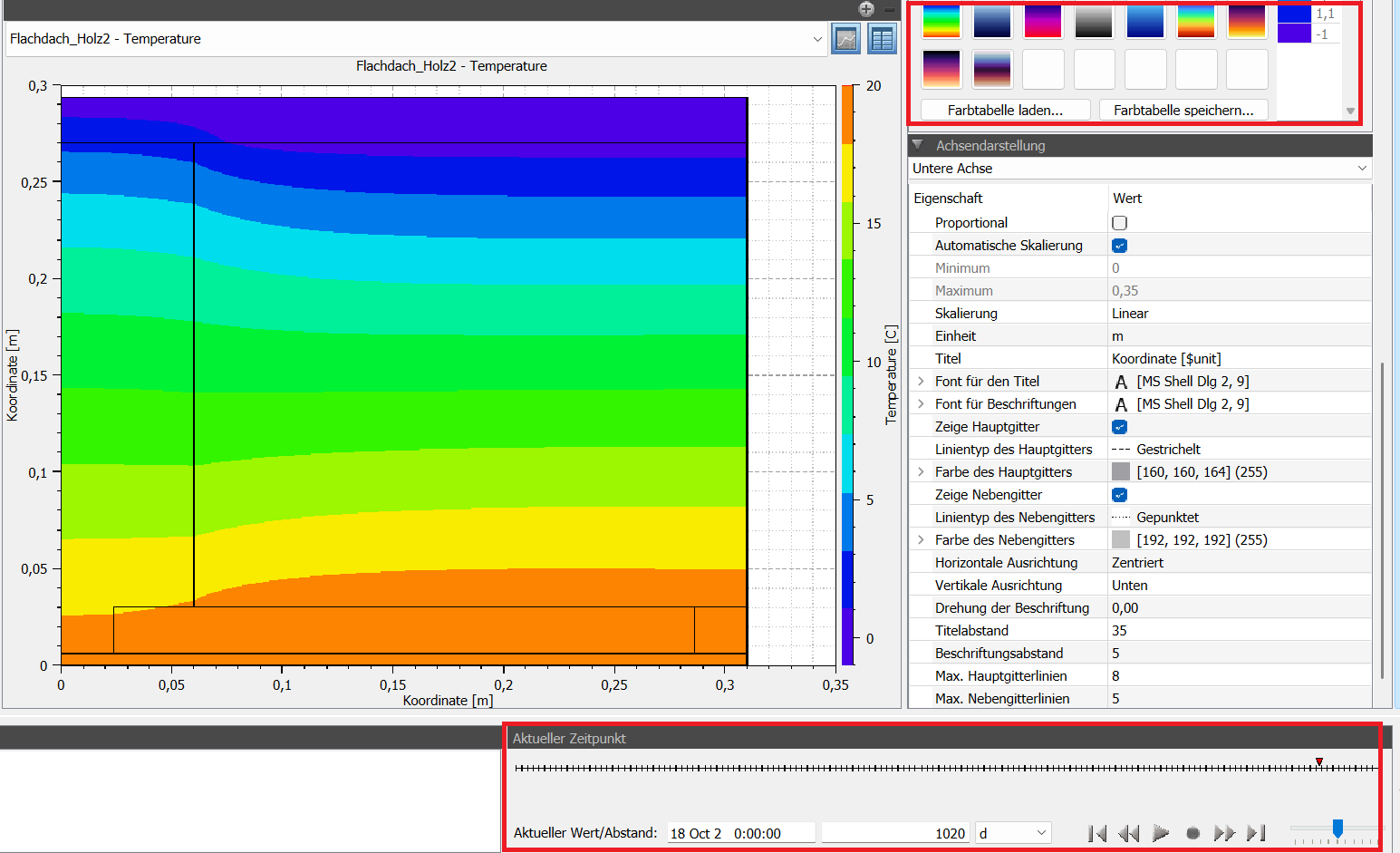
Task: Click the down arrow in the color value list
Action: [1350, 111]
